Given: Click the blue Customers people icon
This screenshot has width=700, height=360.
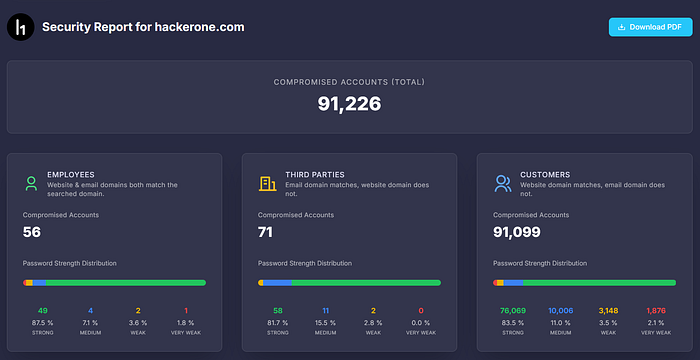Looking at the screenshot, I should pos(503,184).
